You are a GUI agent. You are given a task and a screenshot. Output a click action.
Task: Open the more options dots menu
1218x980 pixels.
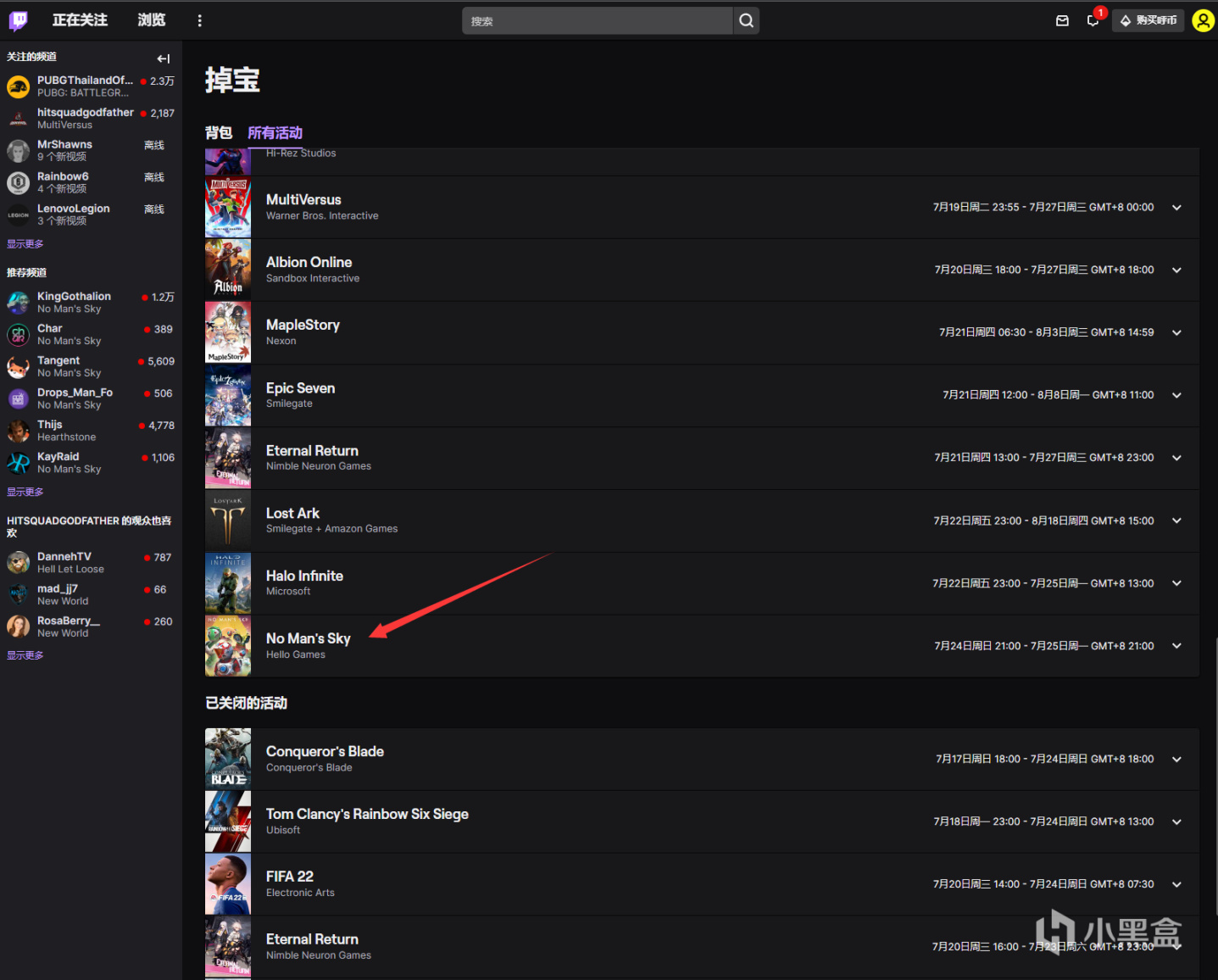pyautogui.click(x=200, y=20)
